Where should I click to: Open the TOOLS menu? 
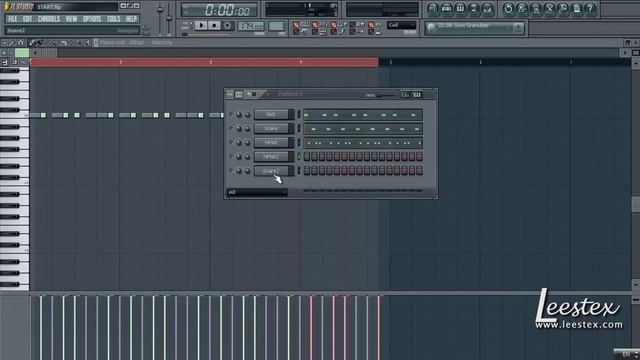click(x=113, y=19)
